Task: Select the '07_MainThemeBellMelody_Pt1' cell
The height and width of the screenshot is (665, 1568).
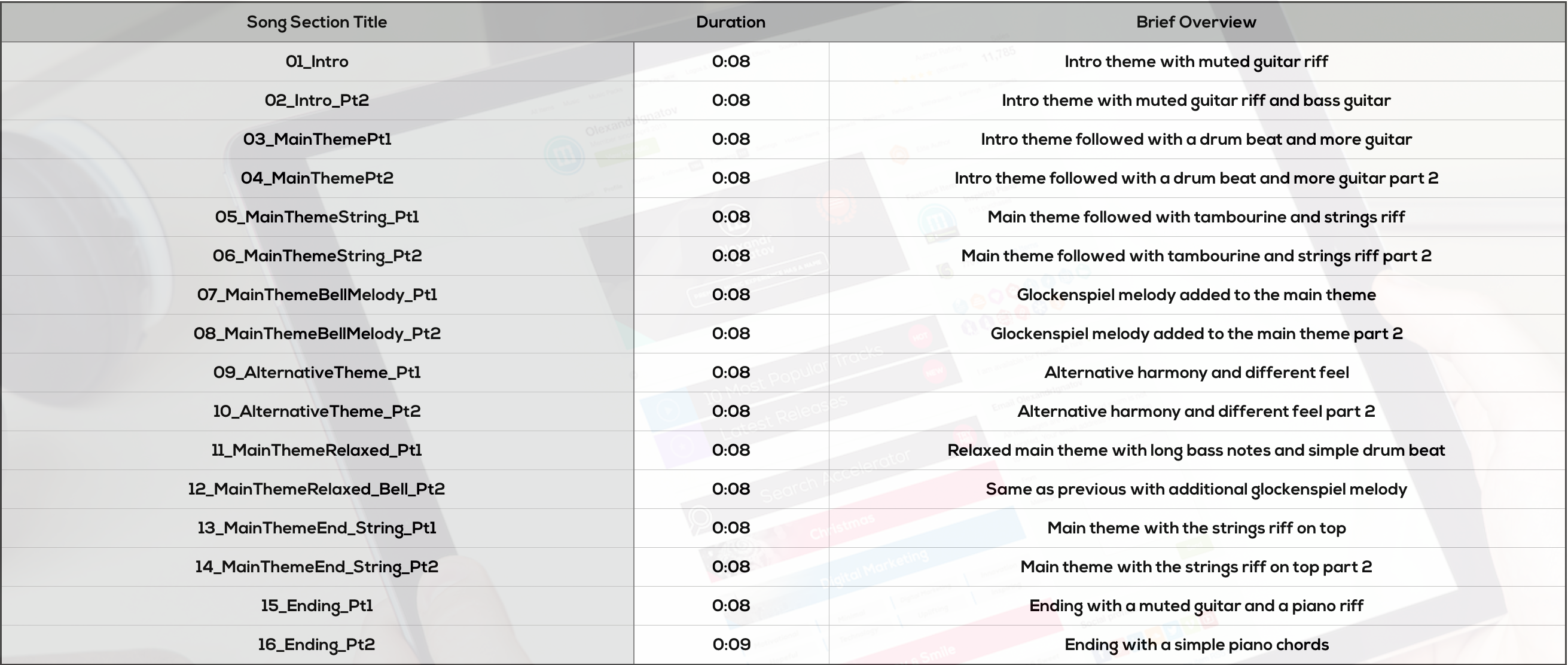Action: [x=316, y=295]
